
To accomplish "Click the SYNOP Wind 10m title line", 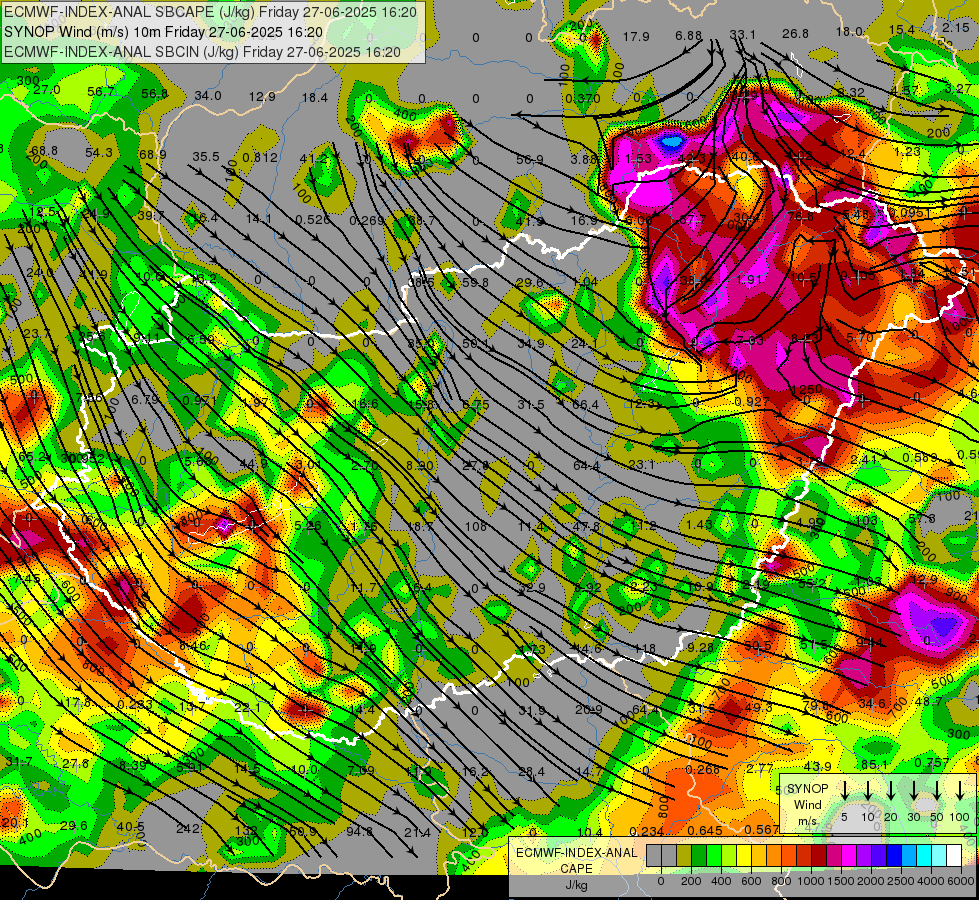I will click(x=164, y=32).
